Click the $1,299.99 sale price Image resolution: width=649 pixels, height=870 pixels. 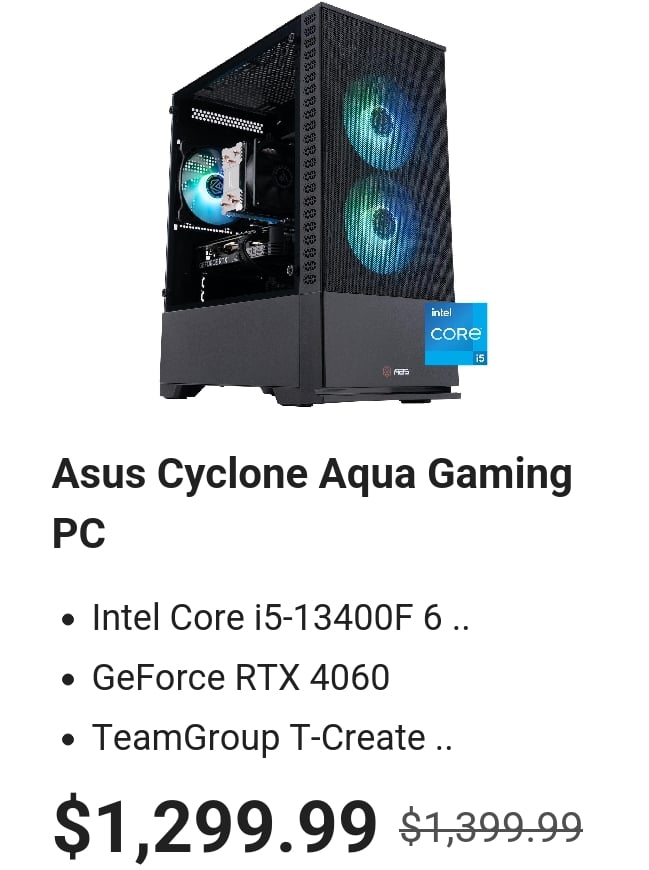pyautogui.click(x=215, y=828)
